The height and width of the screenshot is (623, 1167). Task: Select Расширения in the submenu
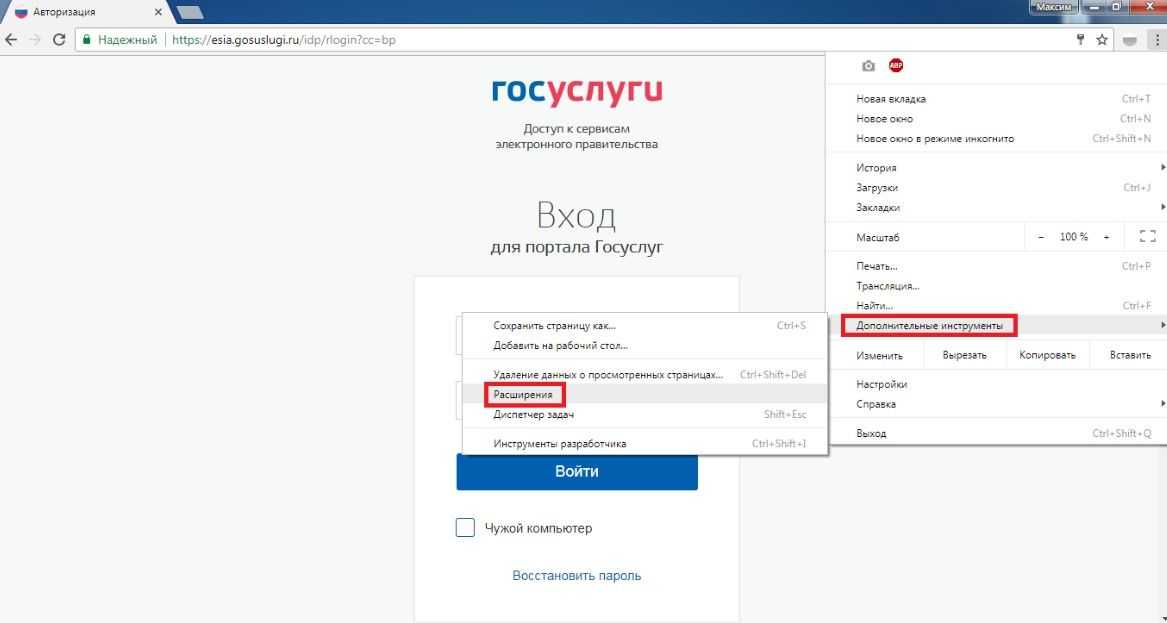(x=523, y=395)
